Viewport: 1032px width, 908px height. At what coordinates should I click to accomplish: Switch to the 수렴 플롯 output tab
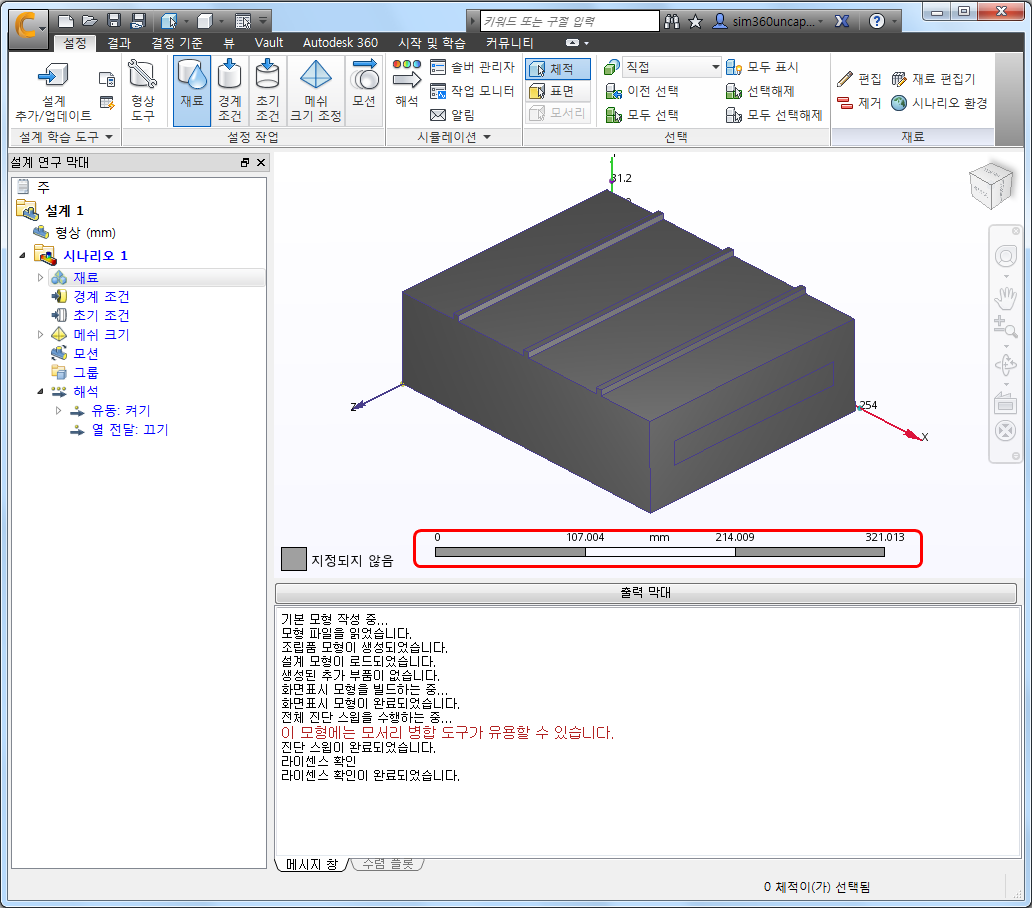point(388,864)
